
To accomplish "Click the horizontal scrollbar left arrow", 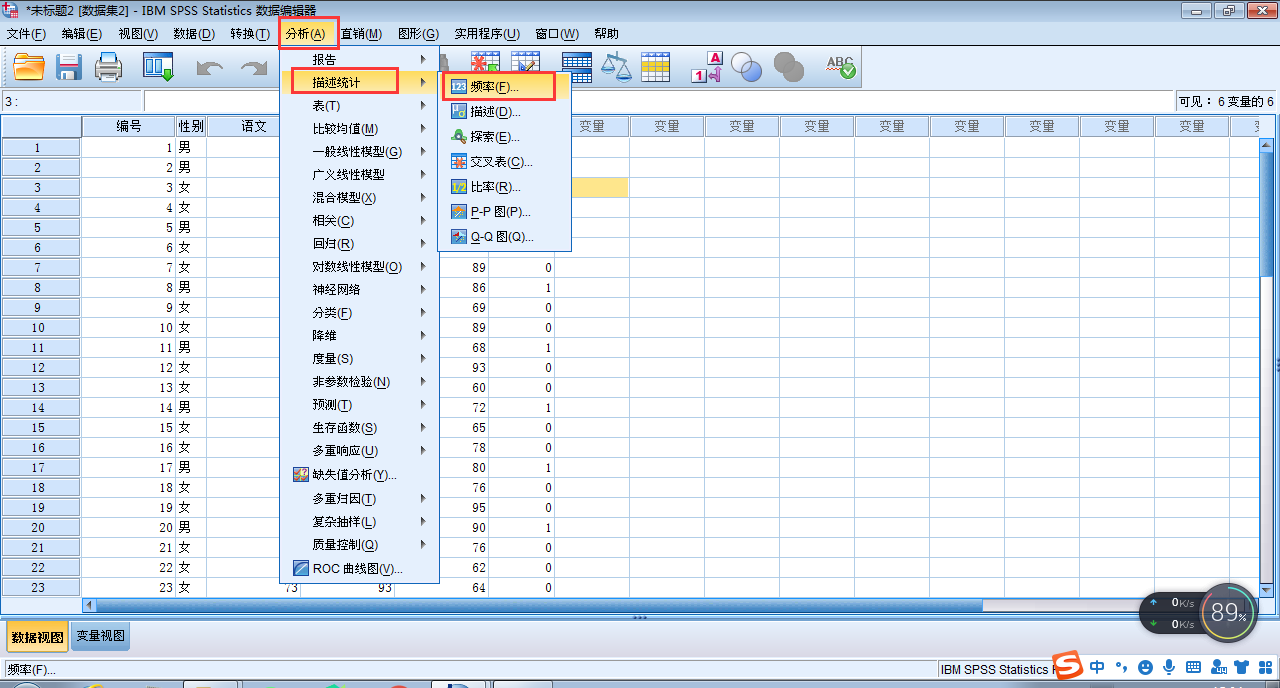I will tap(89, 605).
